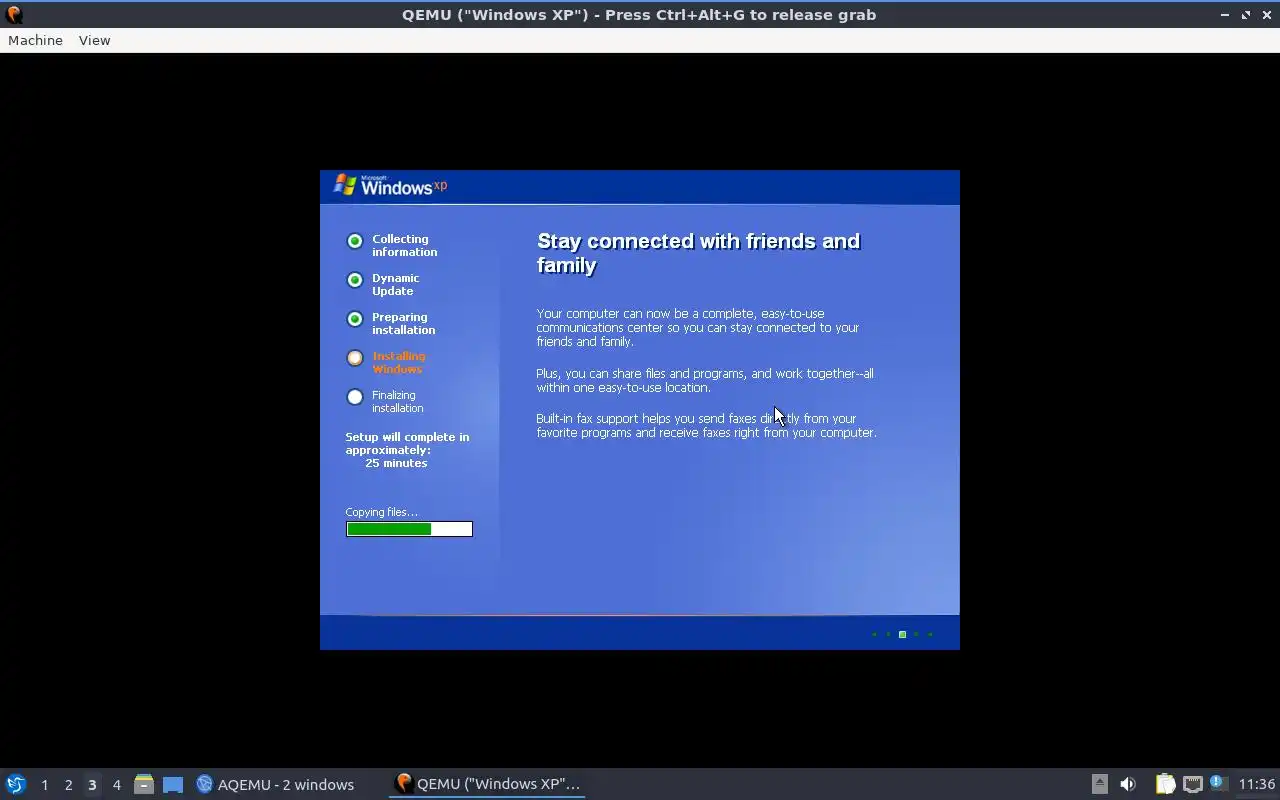Click 'Stay connected with friends and family' heading
This screenshot has height=800, width=1280.
coord(698,253)
